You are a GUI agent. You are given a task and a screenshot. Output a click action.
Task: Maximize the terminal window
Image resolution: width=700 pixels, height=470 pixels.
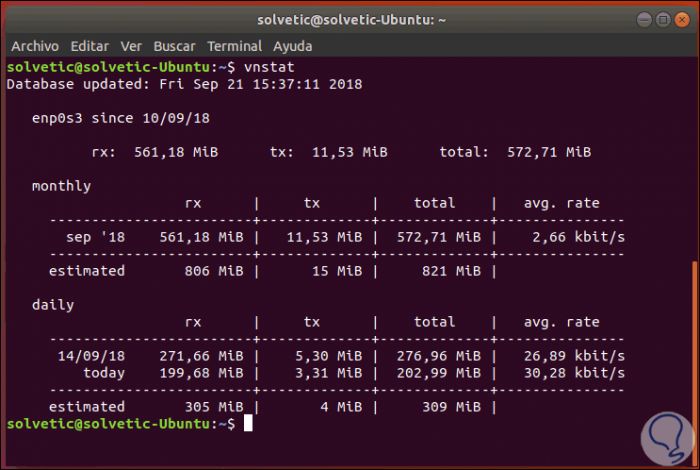(x=663, y=20)
